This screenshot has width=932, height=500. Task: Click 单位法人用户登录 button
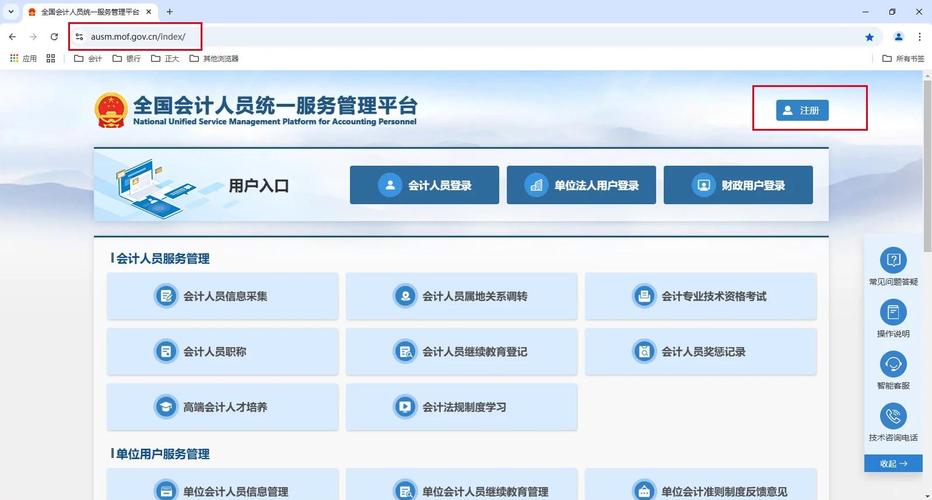pyautogui.click(x=581, y=185)
